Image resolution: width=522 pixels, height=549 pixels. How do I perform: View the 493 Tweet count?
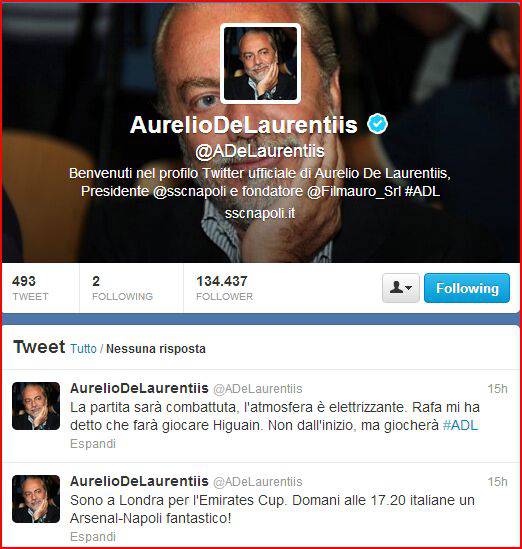tap(30, 288)
